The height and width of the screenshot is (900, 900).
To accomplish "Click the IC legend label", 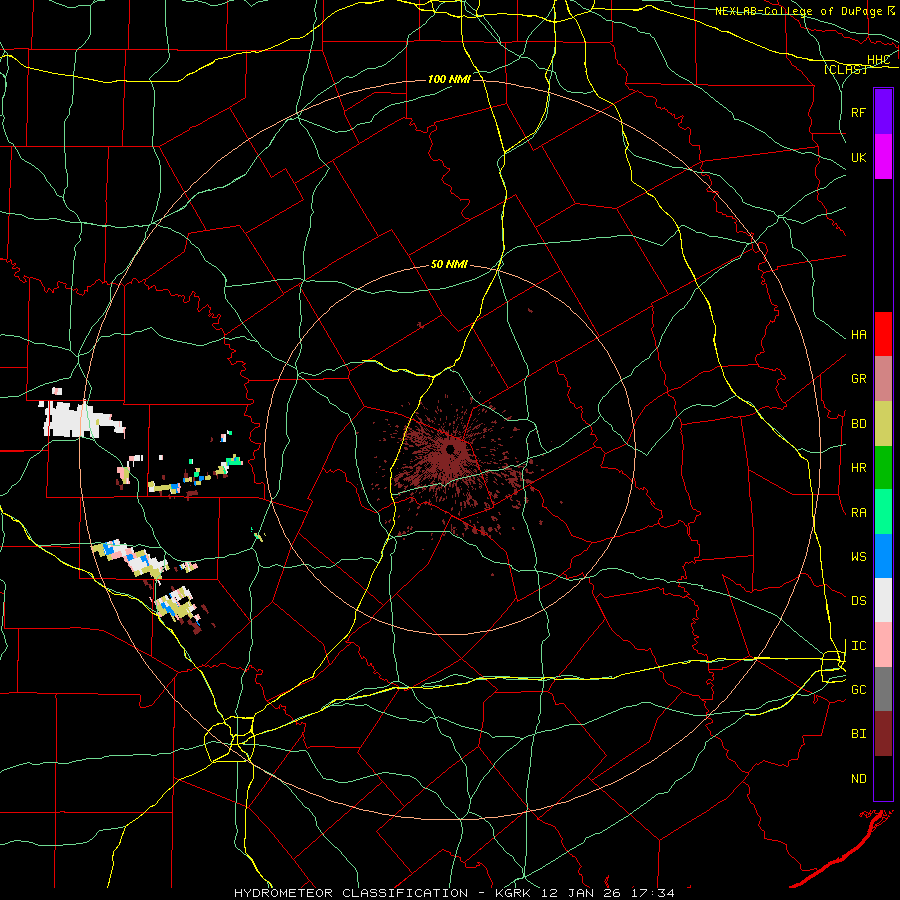I will point(858,646).
